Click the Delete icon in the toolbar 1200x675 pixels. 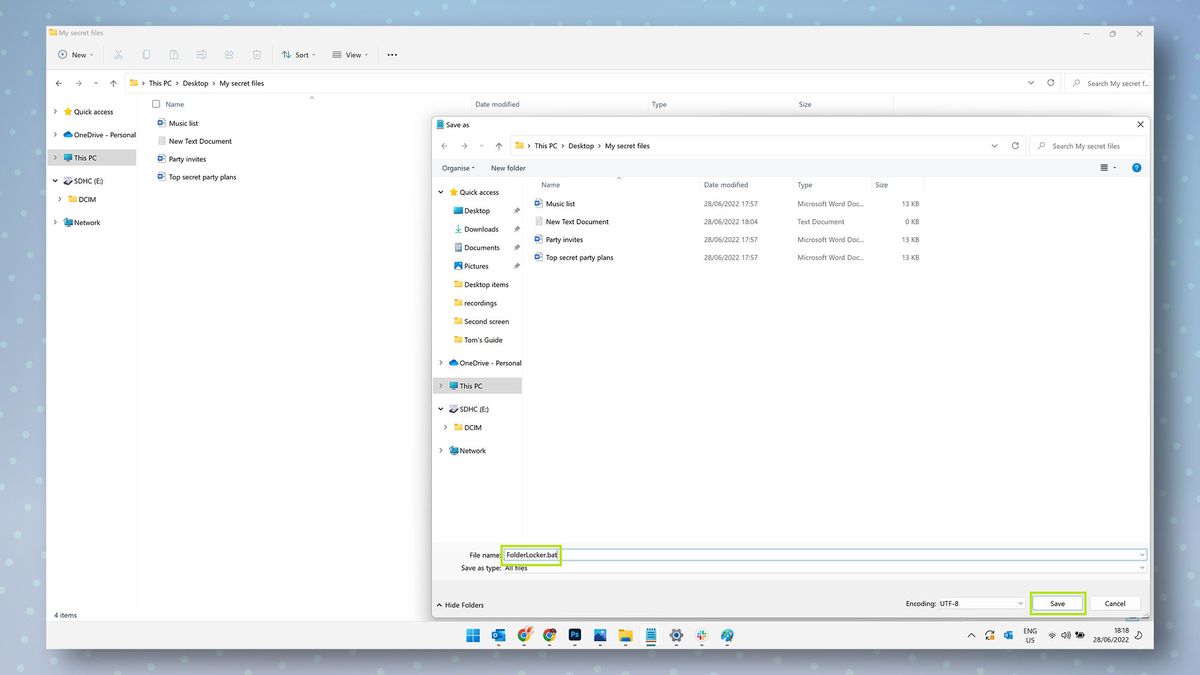256,54
